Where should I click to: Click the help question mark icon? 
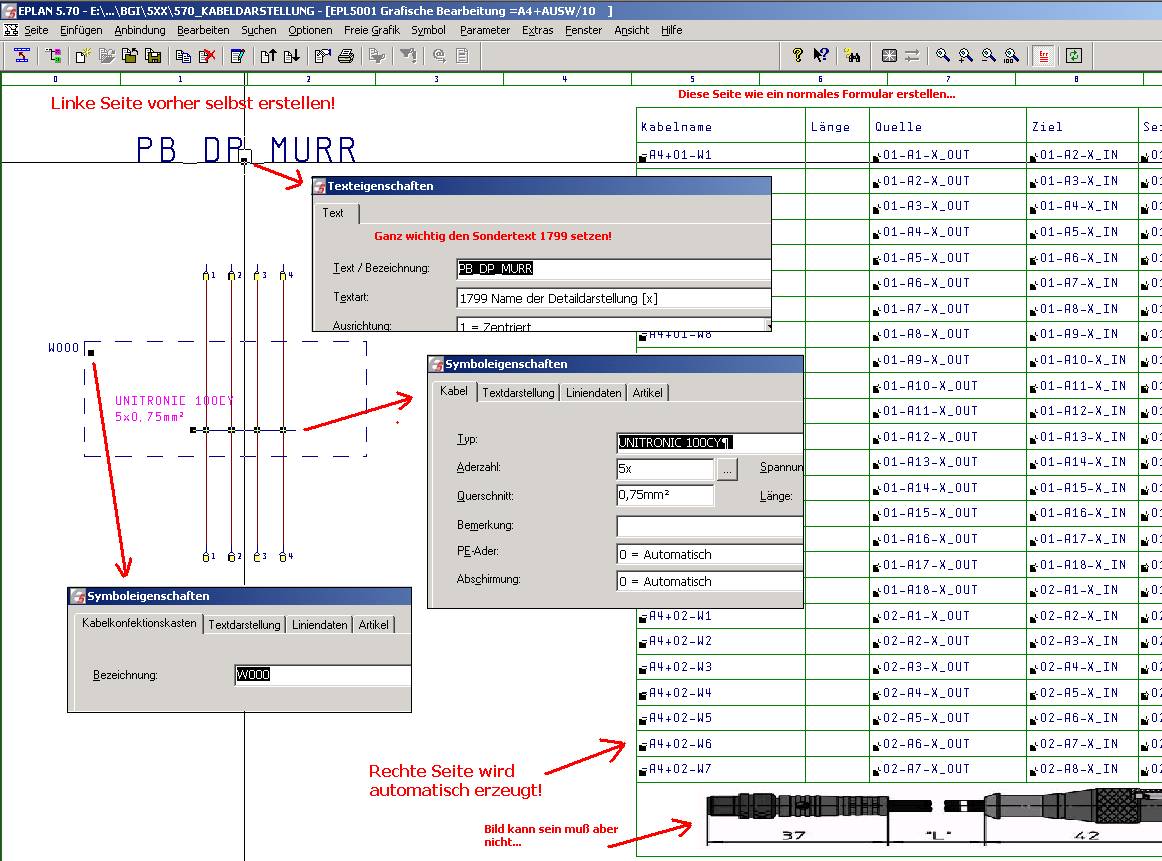797,56
